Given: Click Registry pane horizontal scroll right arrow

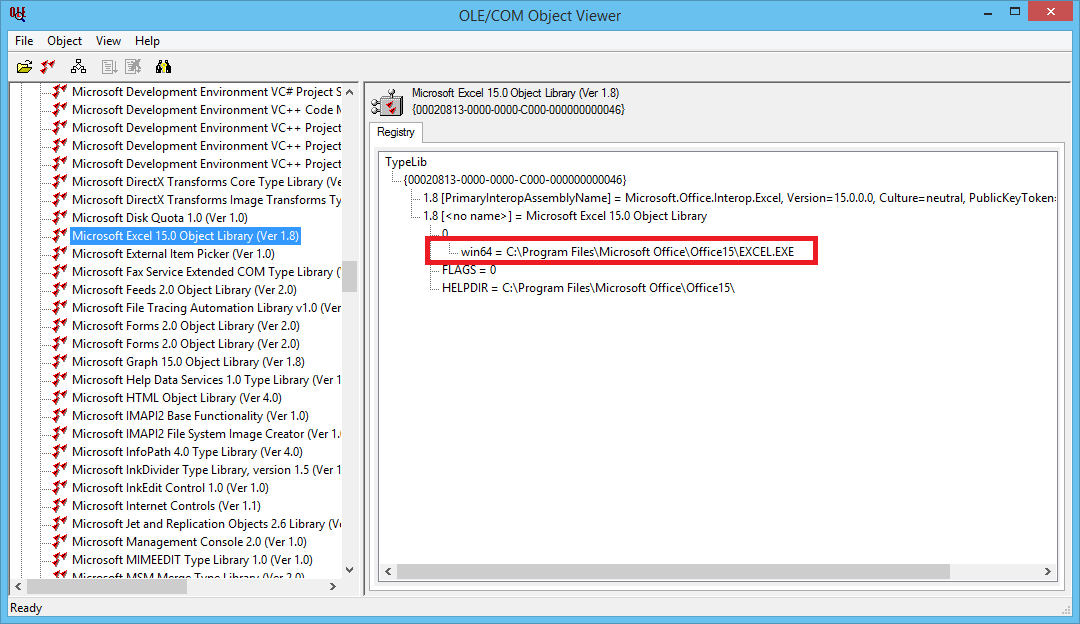Looking at the screenshot, I should [1048, 572].
